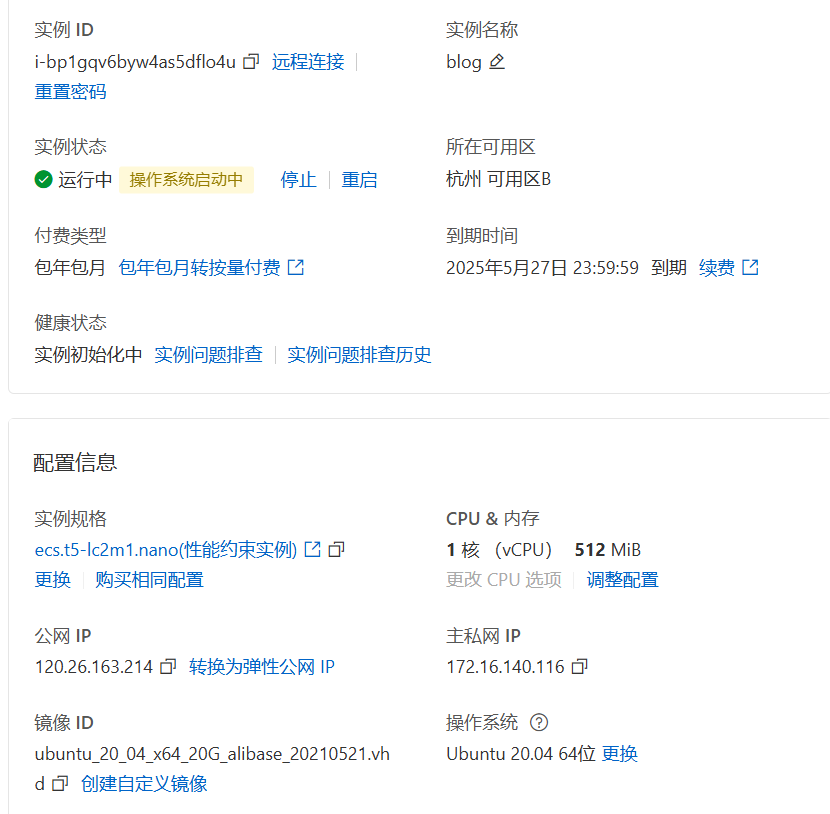
Task: Open instance type details external link icon
Action: click(313, 549)
